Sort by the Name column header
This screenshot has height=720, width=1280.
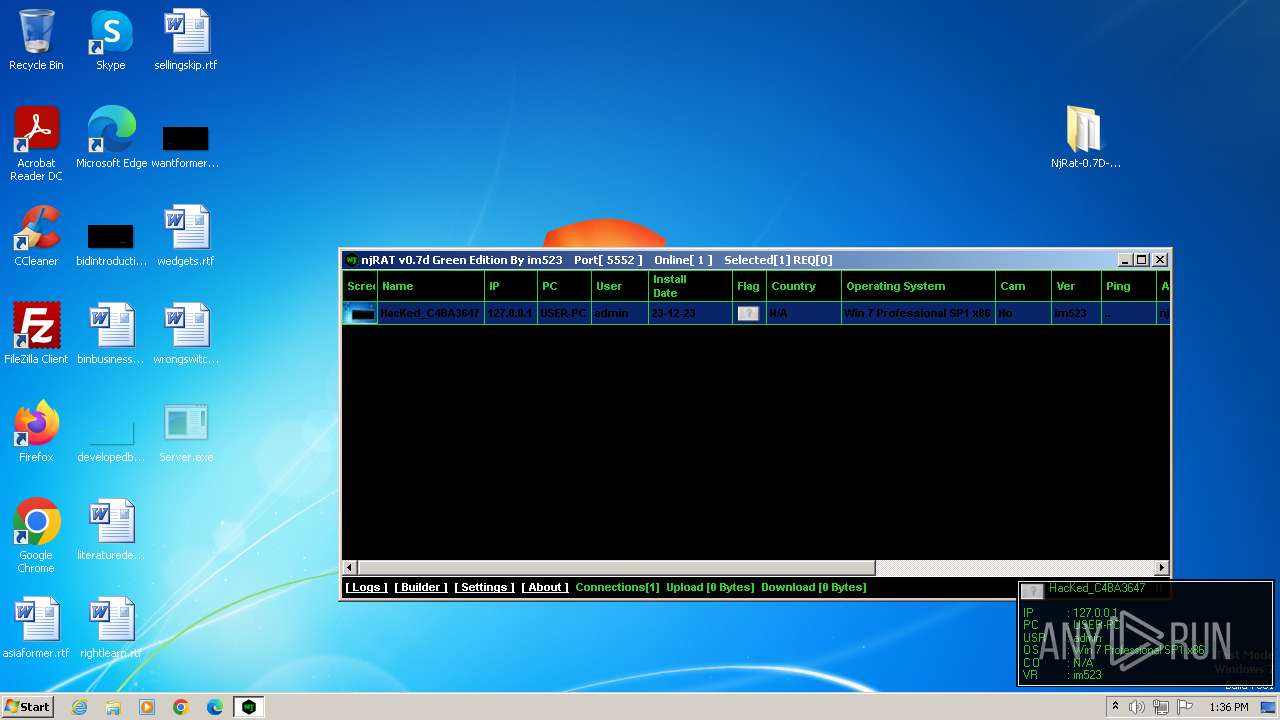click(431, 286)
